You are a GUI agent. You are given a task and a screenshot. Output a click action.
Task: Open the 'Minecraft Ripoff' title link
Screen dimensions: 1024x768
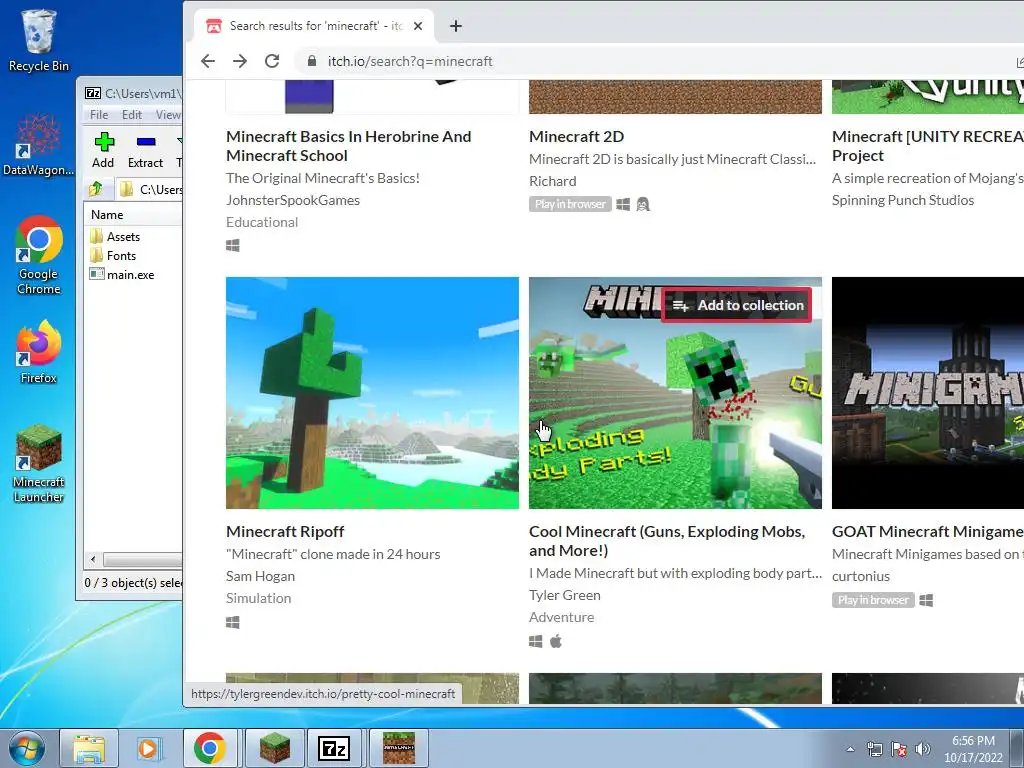[285, 532]
